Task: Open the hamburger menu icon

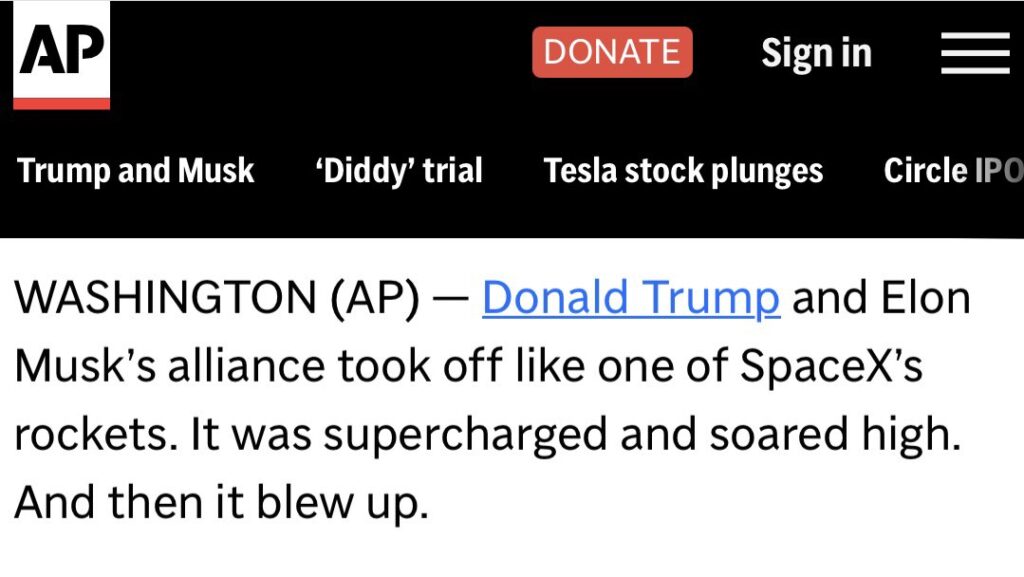Action: coord(975,53)
